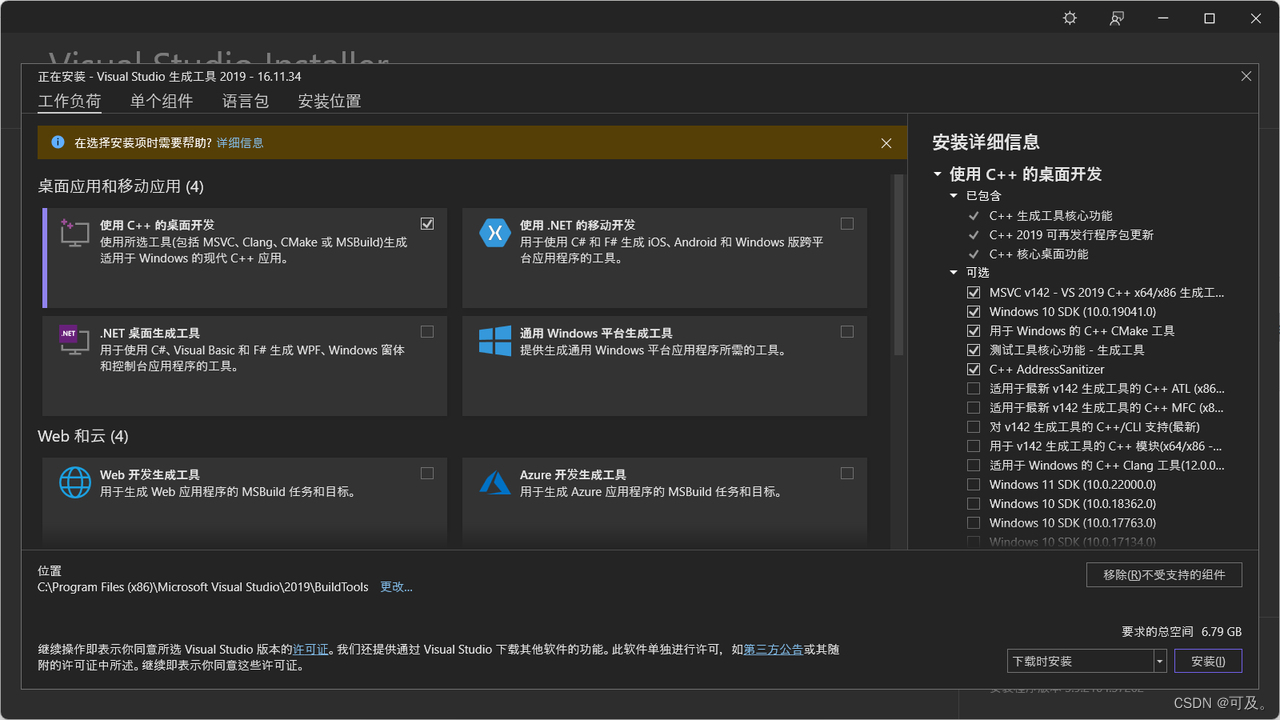Click the theme (sun) icon in the title bar
This screenshot has width=1280, height=720.
(x=1070, y=18)
